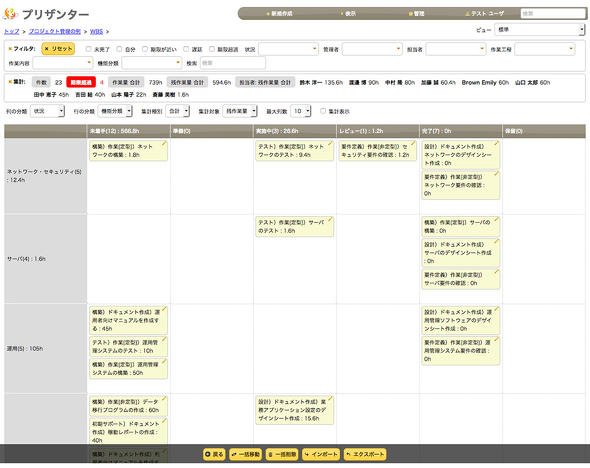Click the インポート import button

321,454
